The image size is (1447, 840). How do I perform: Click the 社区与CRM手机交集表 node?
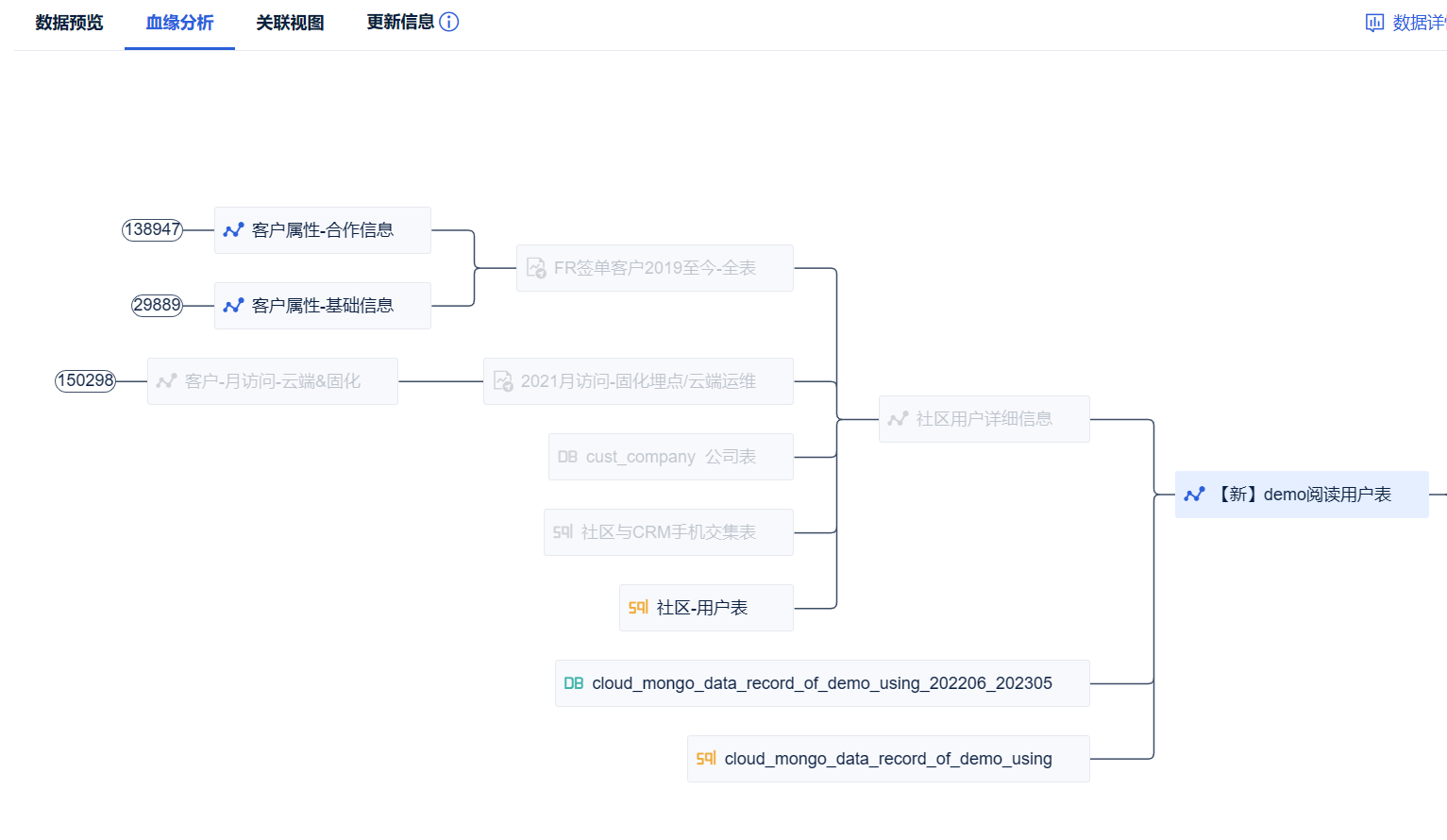[668, 532]
